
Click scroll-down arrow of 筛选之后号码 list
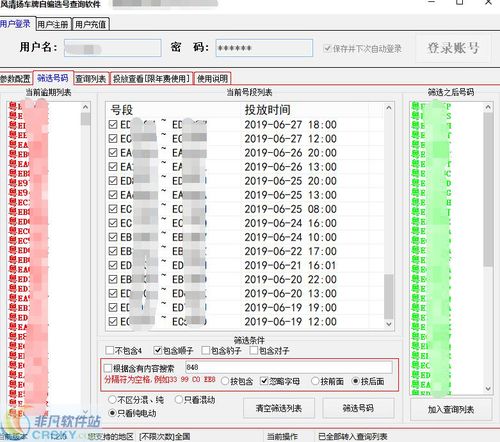488,389
